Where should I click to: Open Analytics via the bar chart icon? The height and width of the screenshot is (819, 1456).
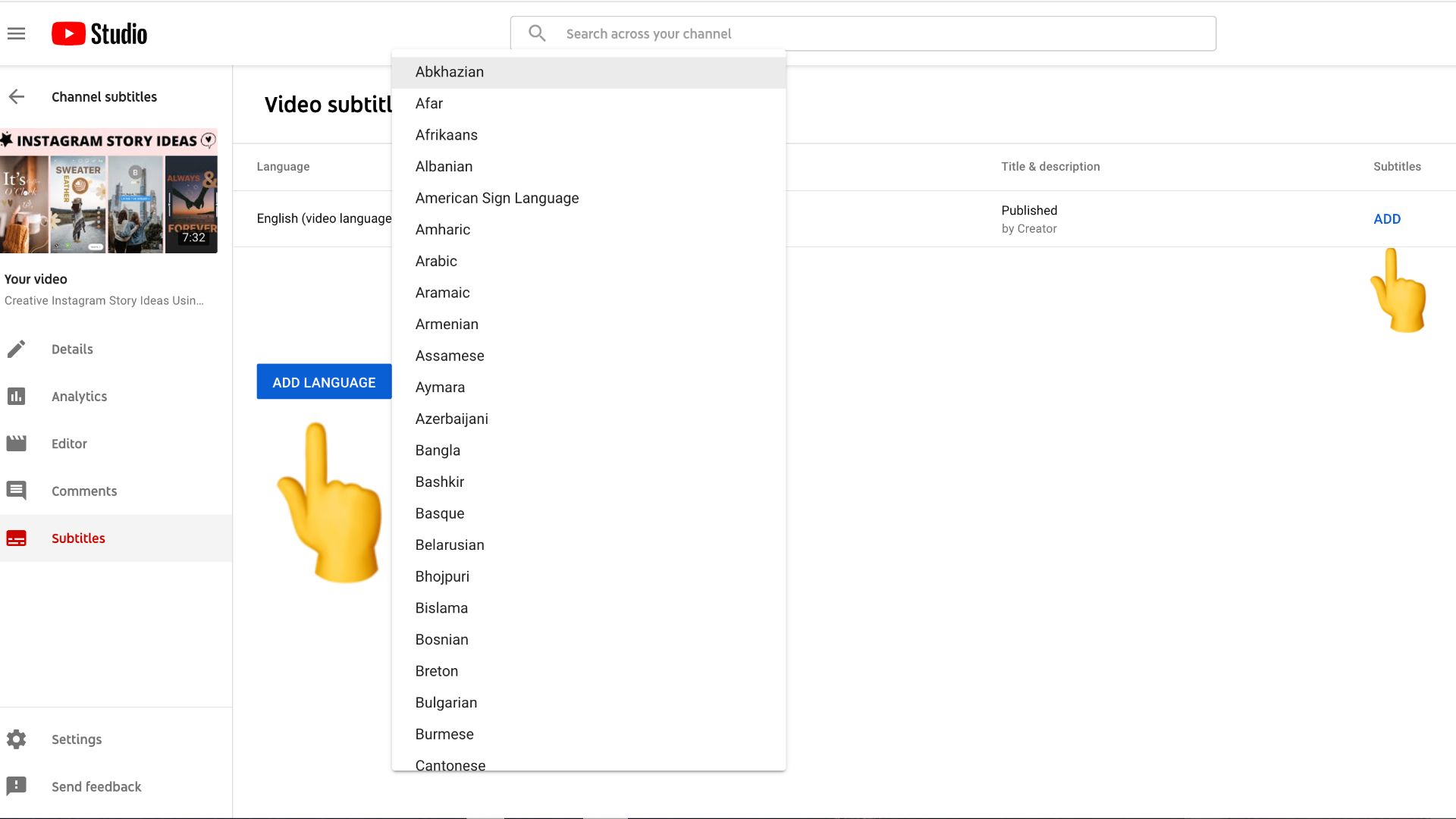(x=17, y=396)
